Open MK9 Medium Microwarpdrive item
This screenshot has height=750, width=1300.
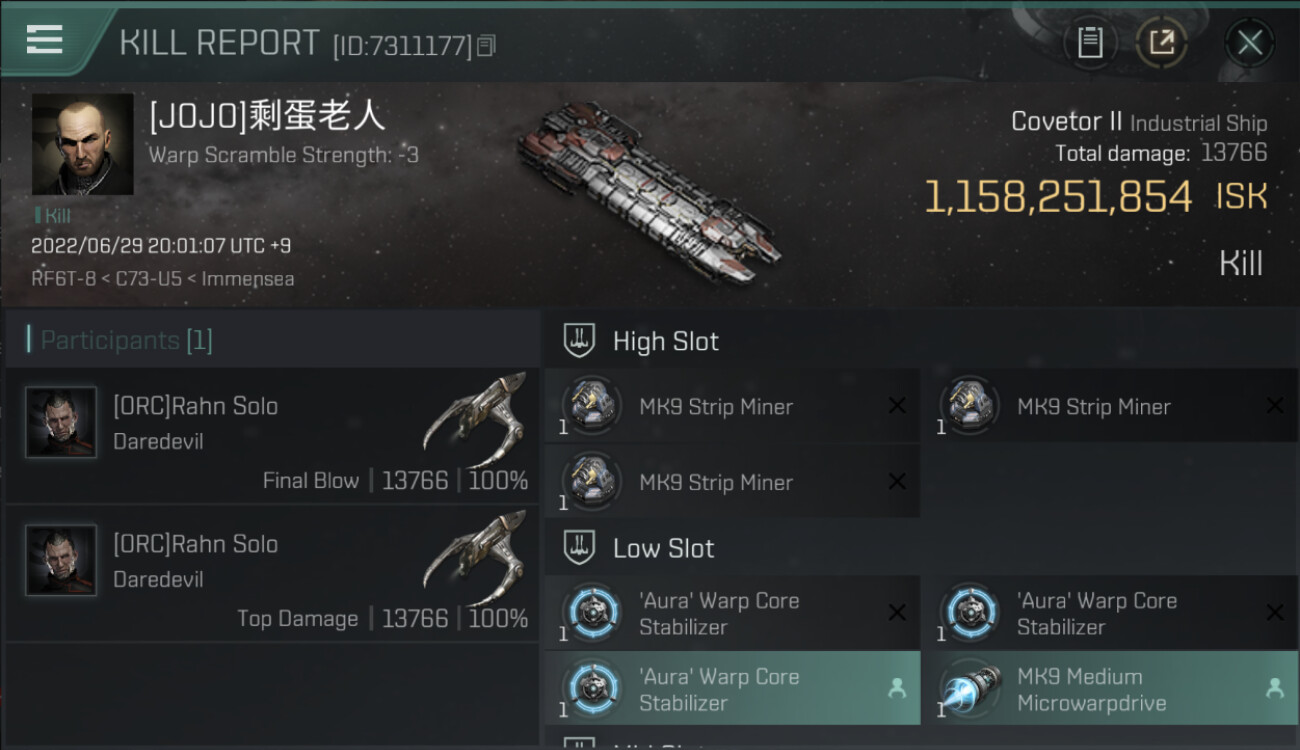point(1110,688)
